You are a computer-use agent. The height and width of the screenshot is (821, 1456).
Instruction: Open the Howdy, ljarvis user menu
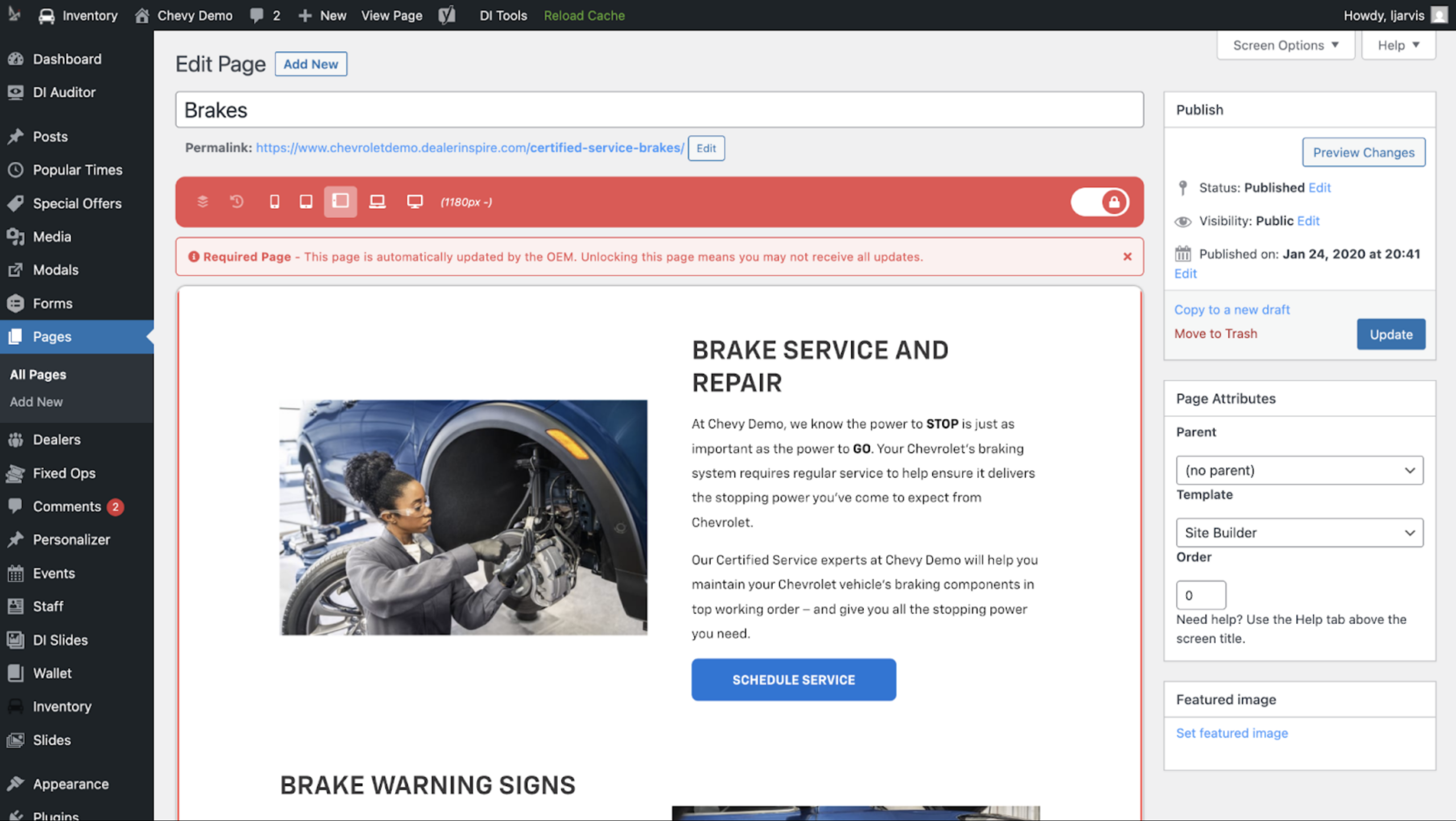point(1395,15)
